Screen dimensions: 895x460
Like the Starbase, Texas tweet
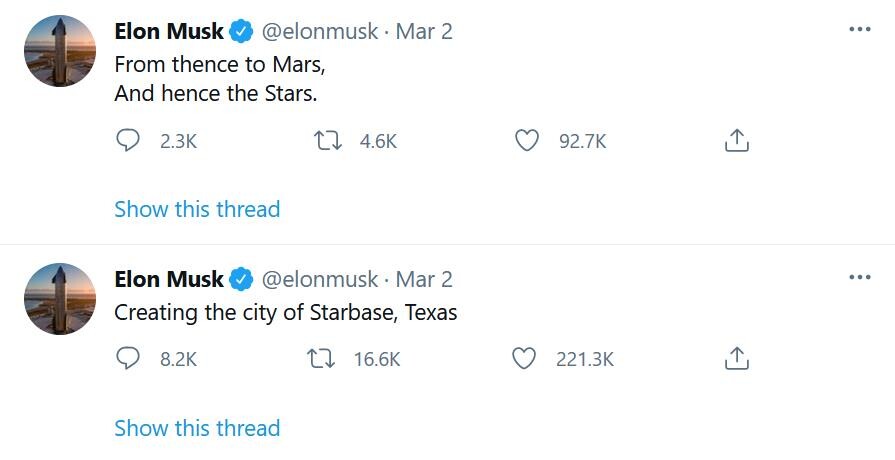click(x=524, y=359)
